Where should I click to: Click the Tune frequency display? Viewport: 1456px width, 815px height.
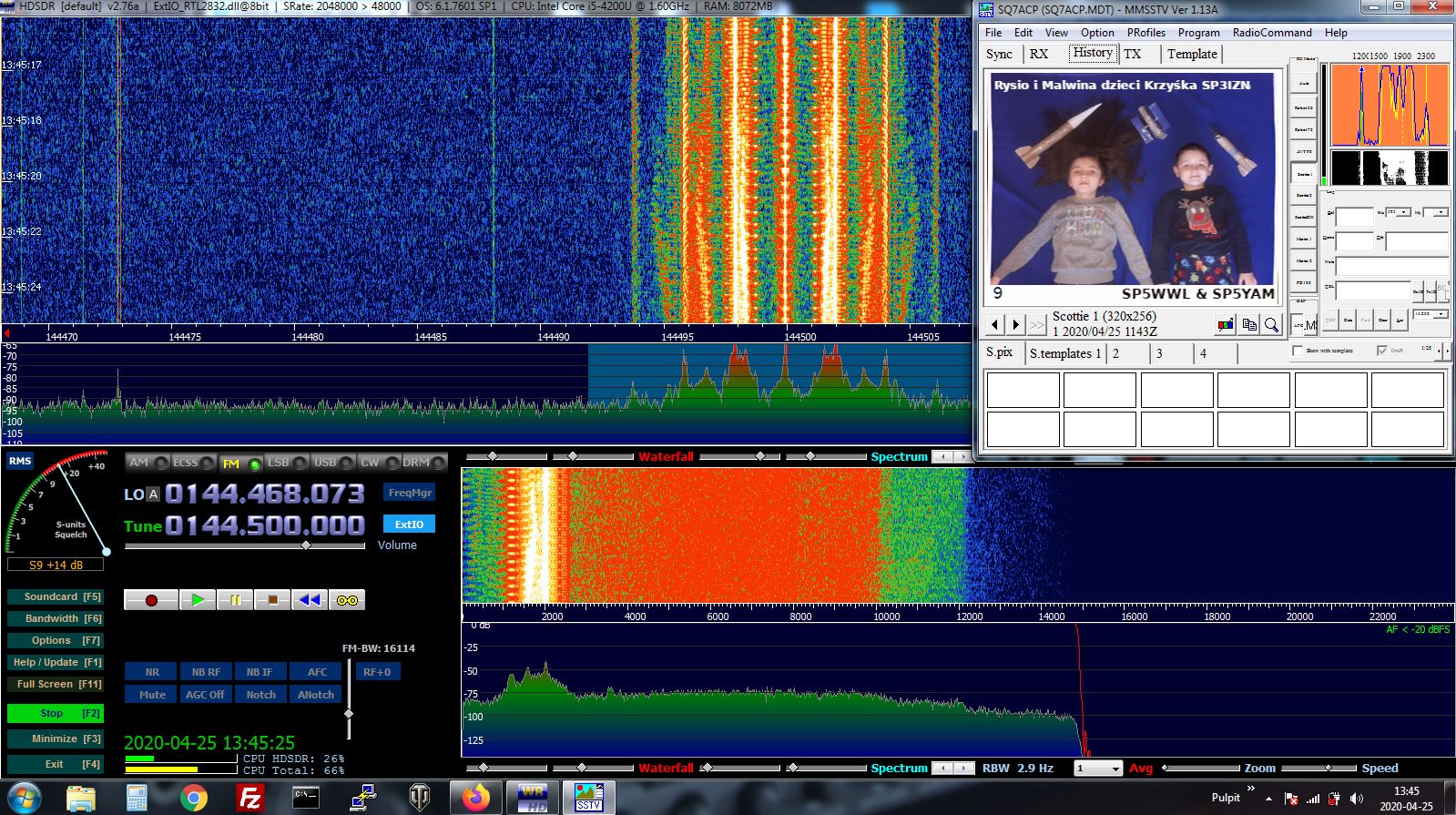[264, 526]
